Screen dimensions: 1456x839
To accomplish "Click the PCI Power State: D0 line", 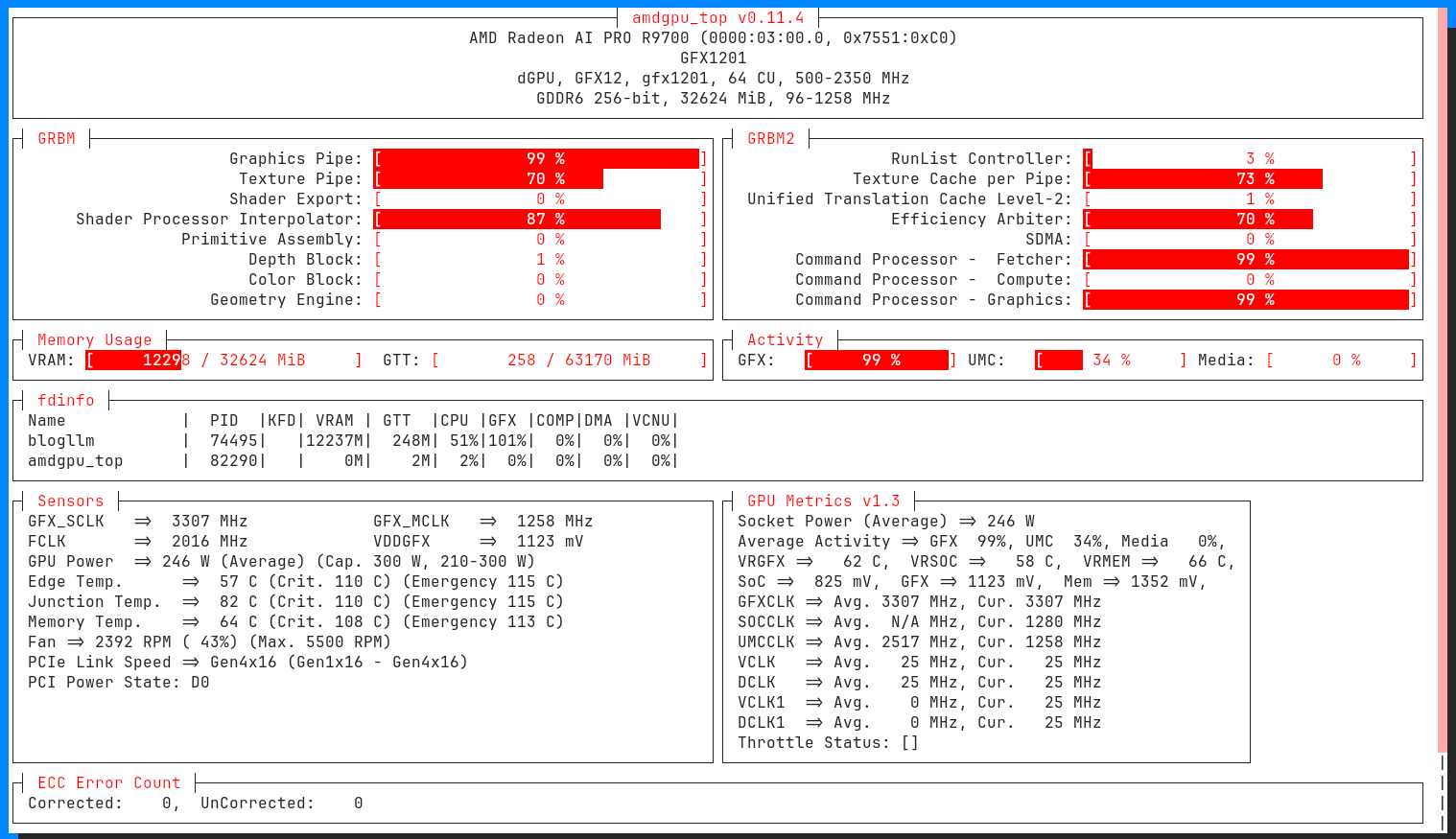I will click(x=118, y=682).
